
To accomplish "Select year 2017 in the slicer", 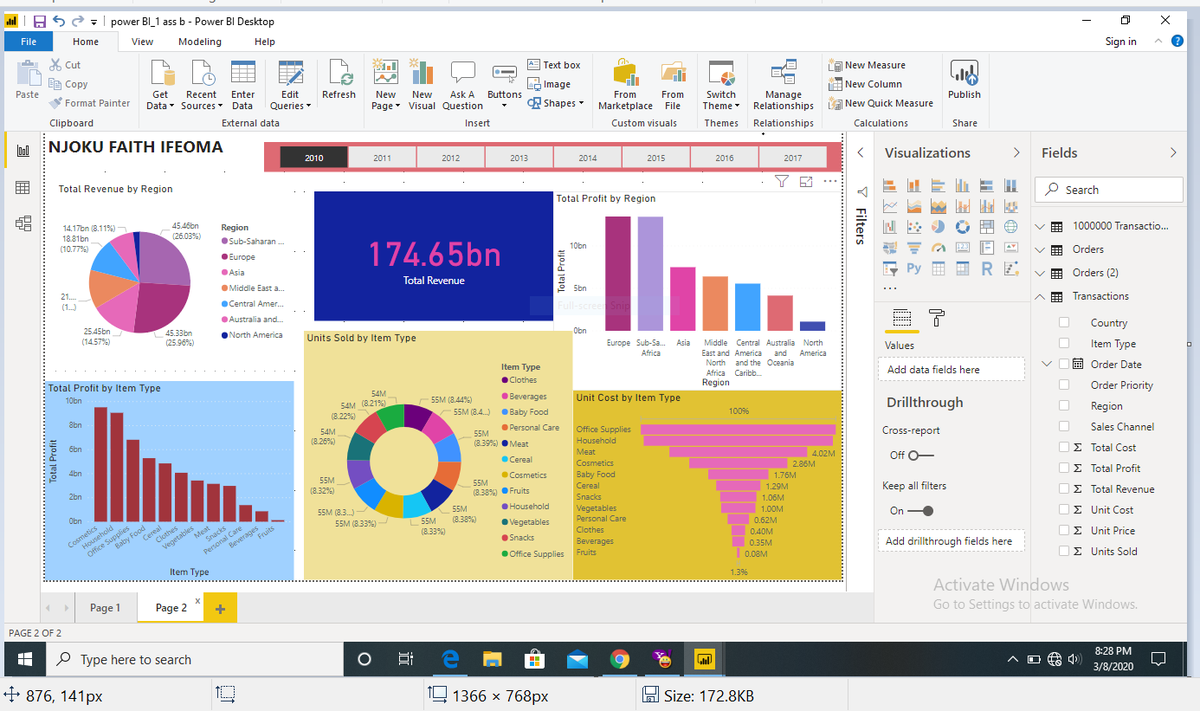I will pos(792,158).
